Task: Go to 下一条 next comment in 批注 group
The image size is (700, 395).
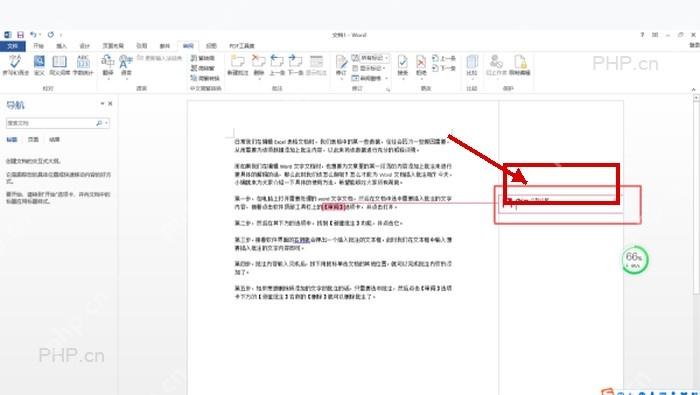Action: pyautogui.click(x=296, y=65)
